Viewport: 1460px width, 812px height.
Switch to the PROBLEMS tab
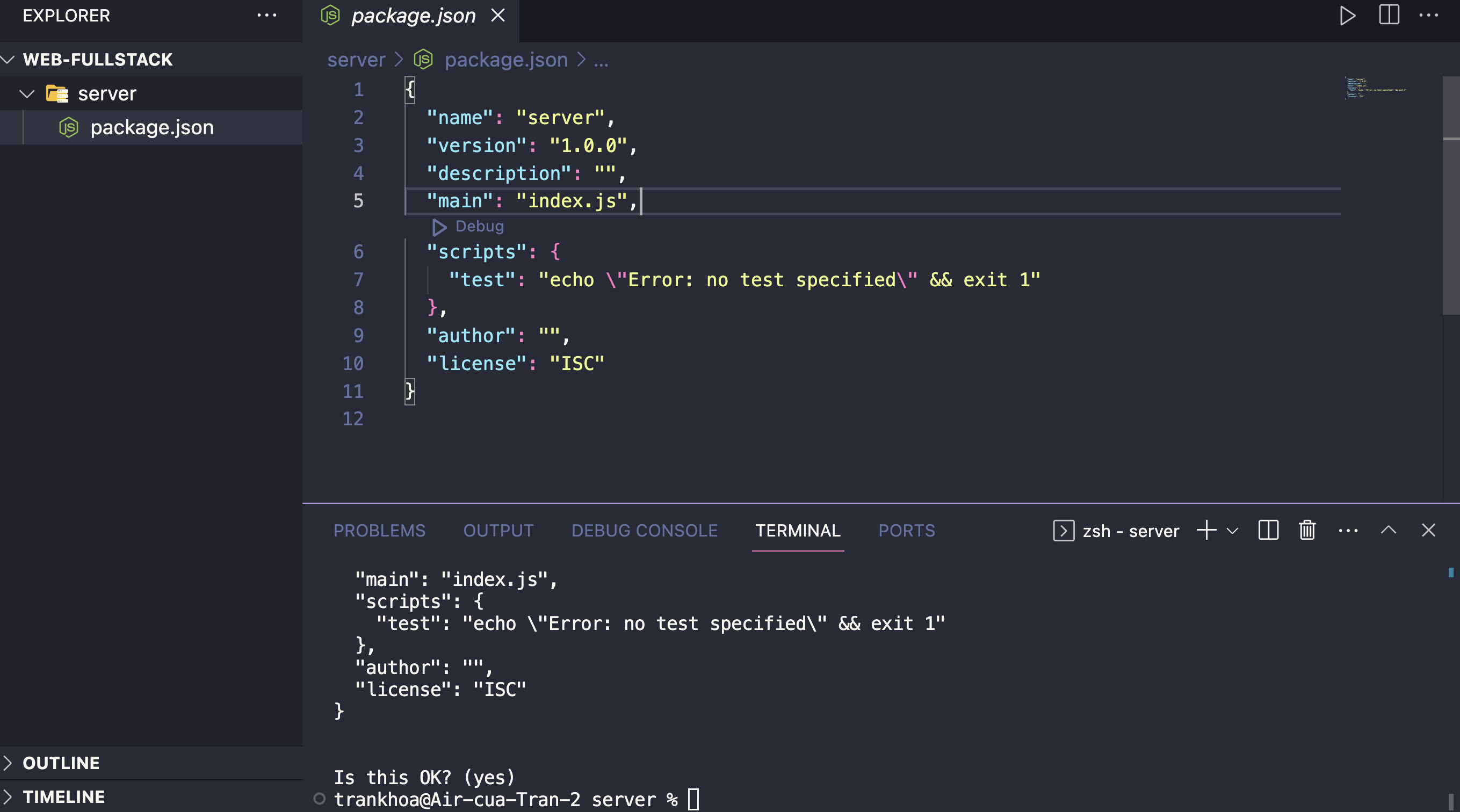(379, 531)
